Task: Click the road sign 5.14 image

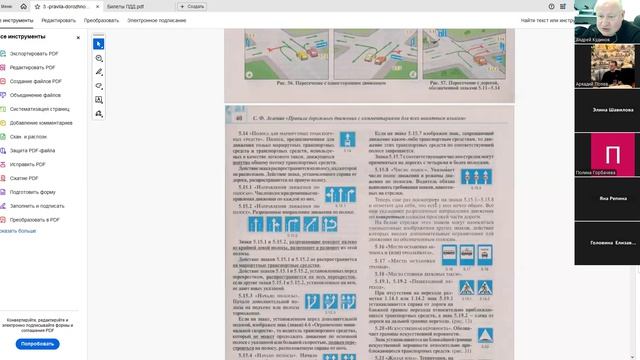Action: point(347,139)
